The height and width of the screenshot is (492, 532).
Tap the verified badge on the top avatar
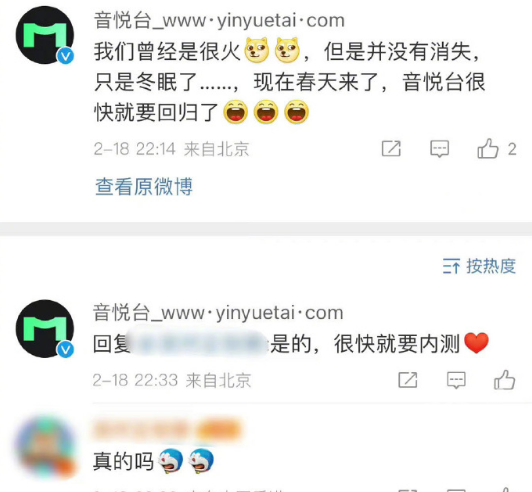coord(65,56)
